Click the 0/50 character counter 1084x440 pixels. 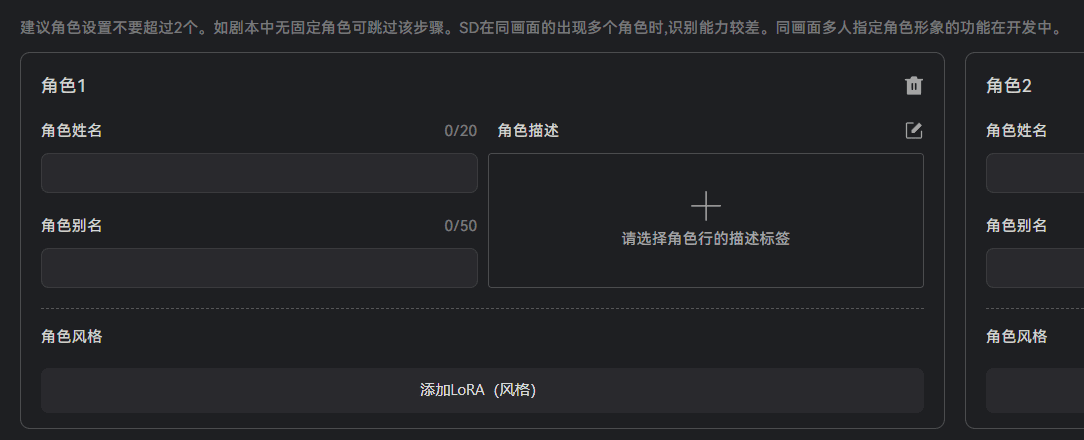click(x=460, y=226)
